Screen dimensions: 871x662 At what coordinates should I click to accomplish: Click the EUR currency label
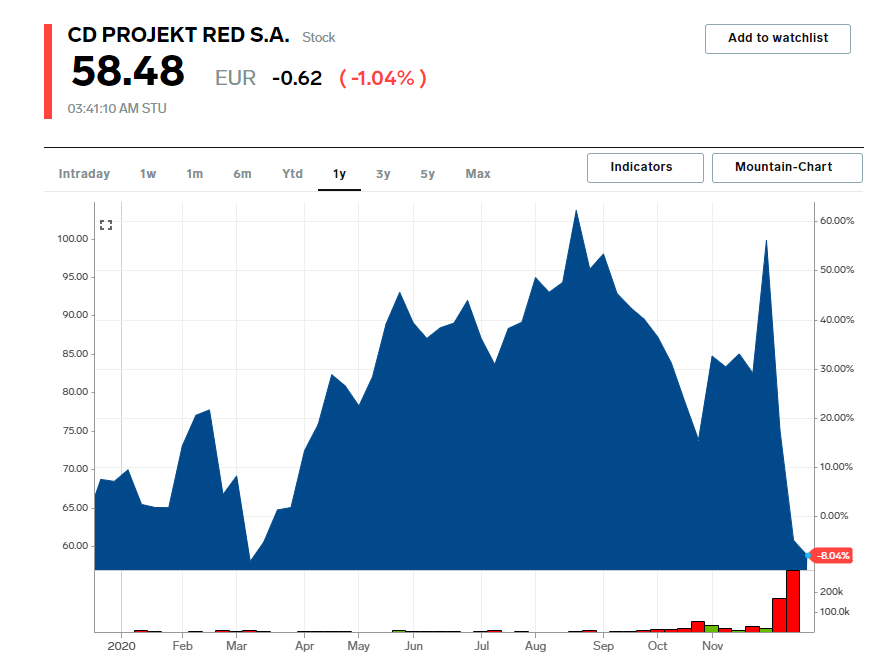tap(236, 78)
